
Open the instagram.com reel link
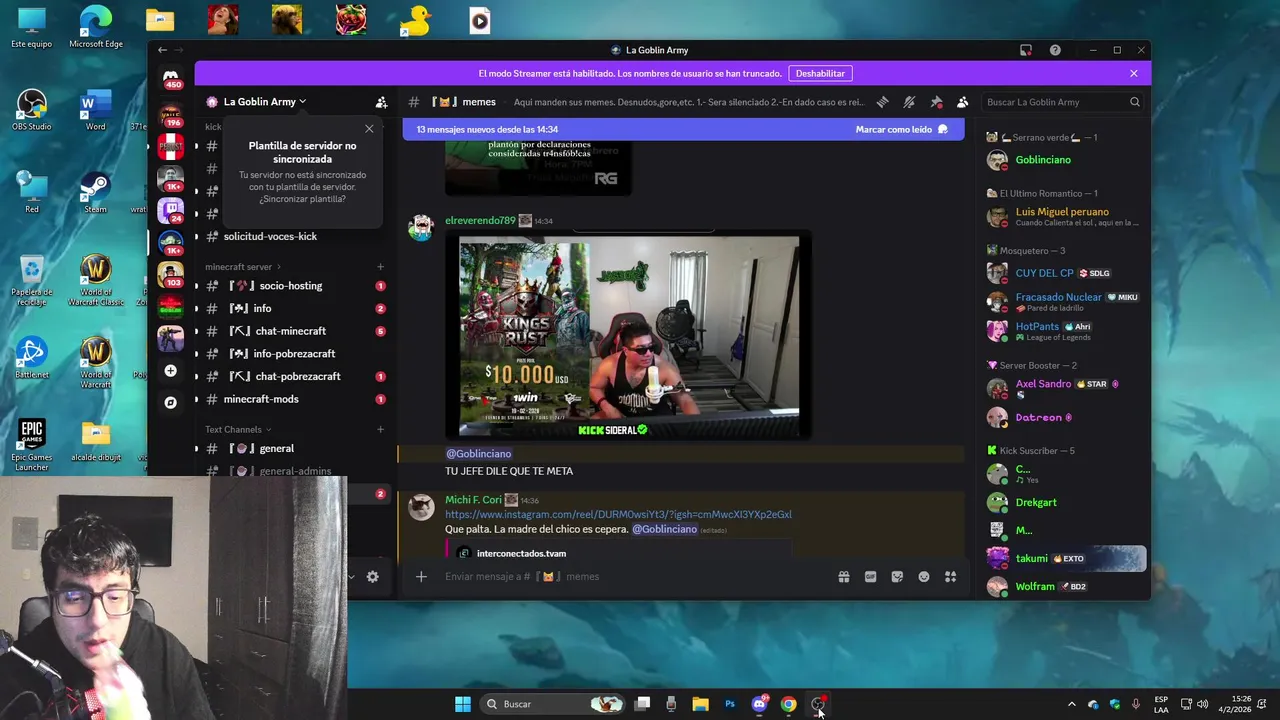point(618,514)
